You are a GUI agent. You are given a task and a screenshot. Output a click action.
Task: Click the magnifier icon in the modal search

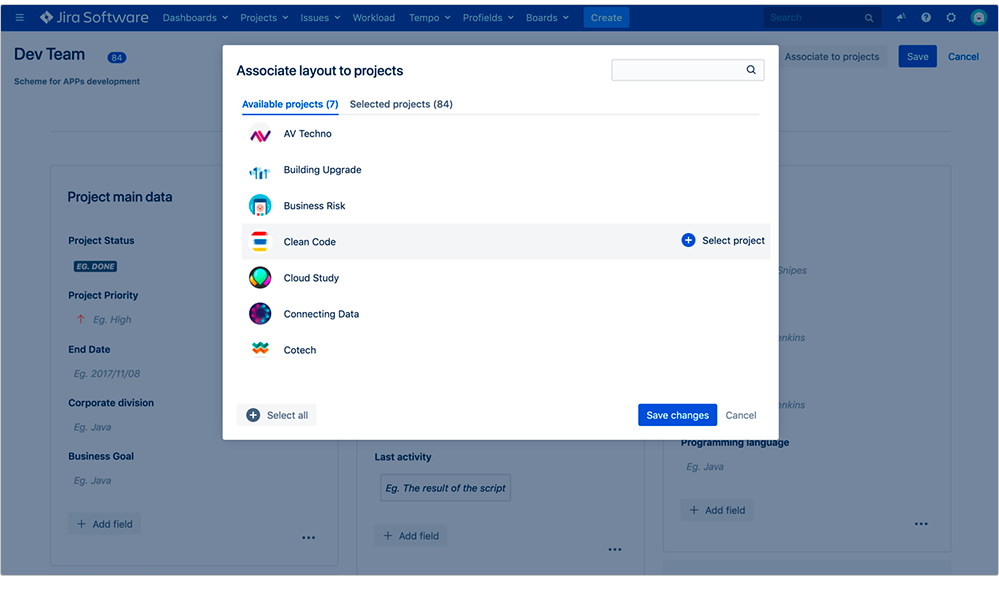point(750,70)
